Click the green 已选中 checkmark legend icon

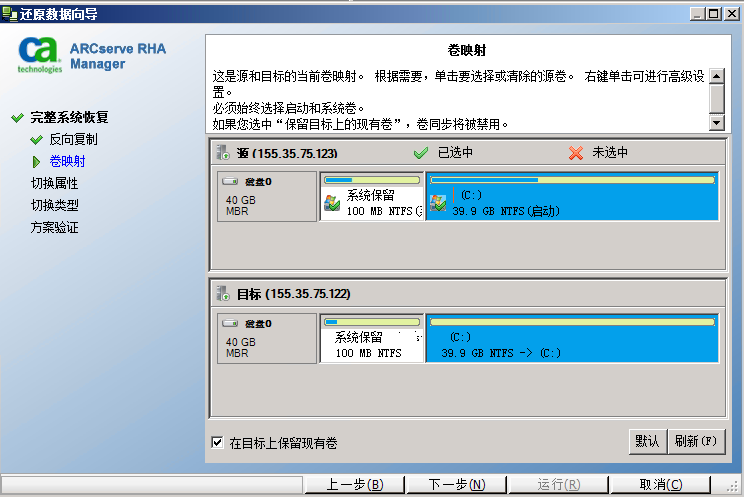pyautogui.click(x=420, y=153)
